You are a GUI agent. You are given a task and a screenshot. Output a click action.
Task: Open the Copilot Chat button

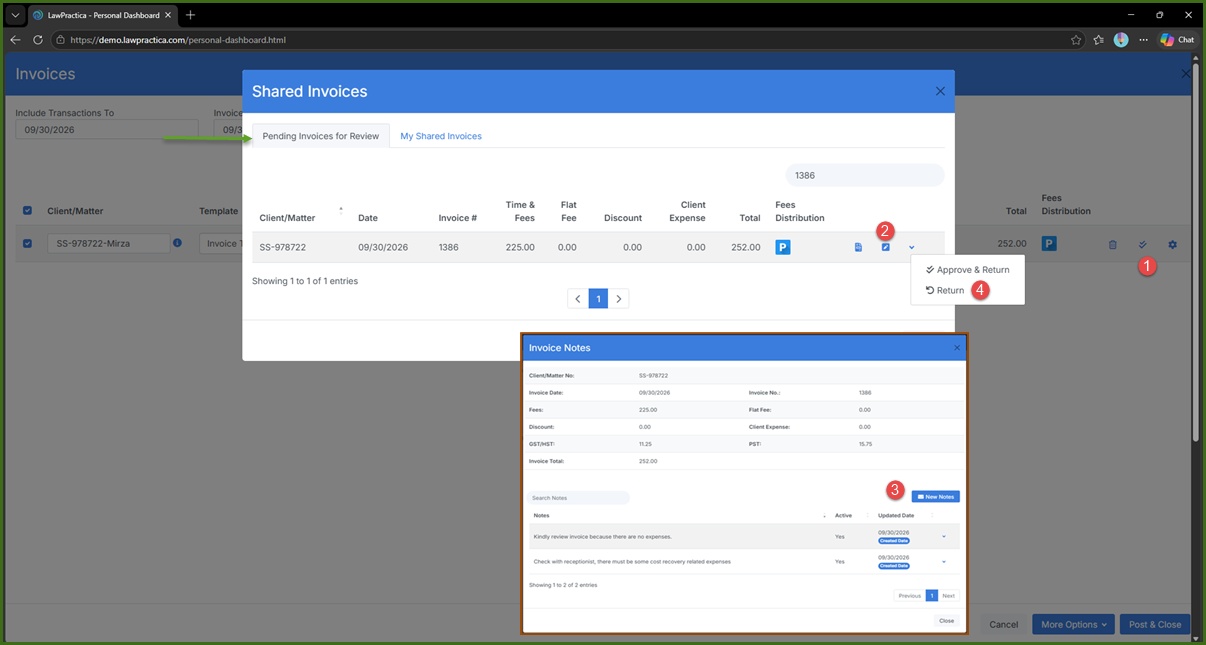point(1177,40)
